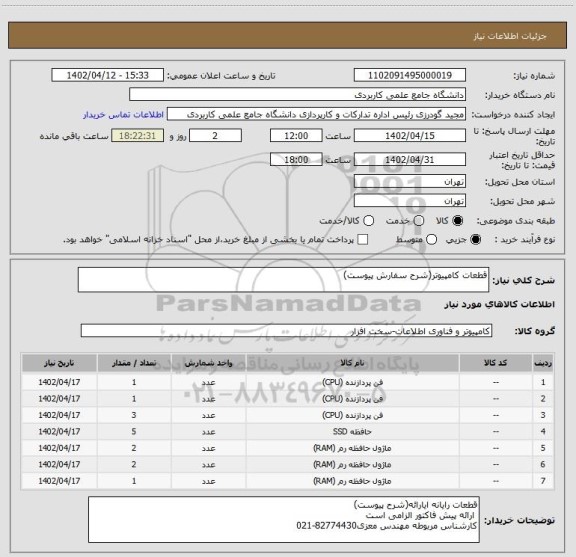This screenshot has height=557, width=576.
Task: Click the goods group field کامپیوتر و فناوری اطلاعات
Action: click(286, 331)
